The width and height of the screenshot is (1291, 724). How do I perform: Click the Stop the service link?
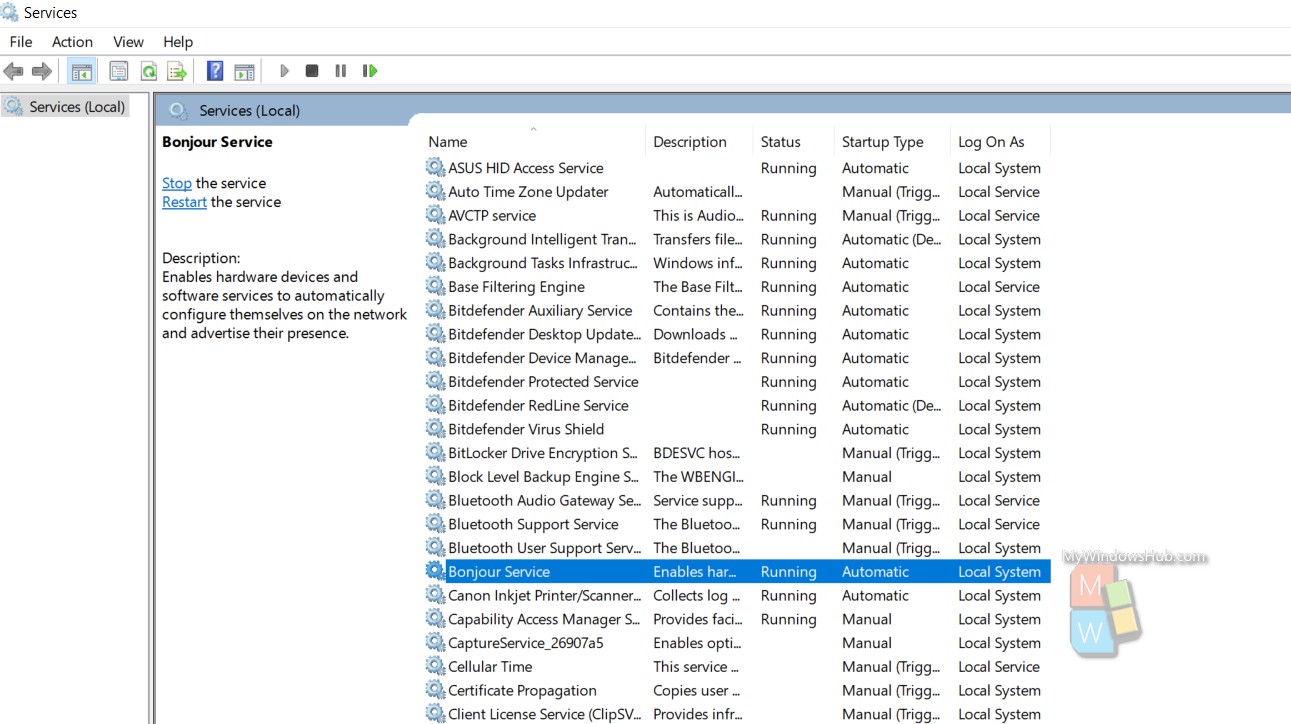pyautogui.click(x=177, y=183)
